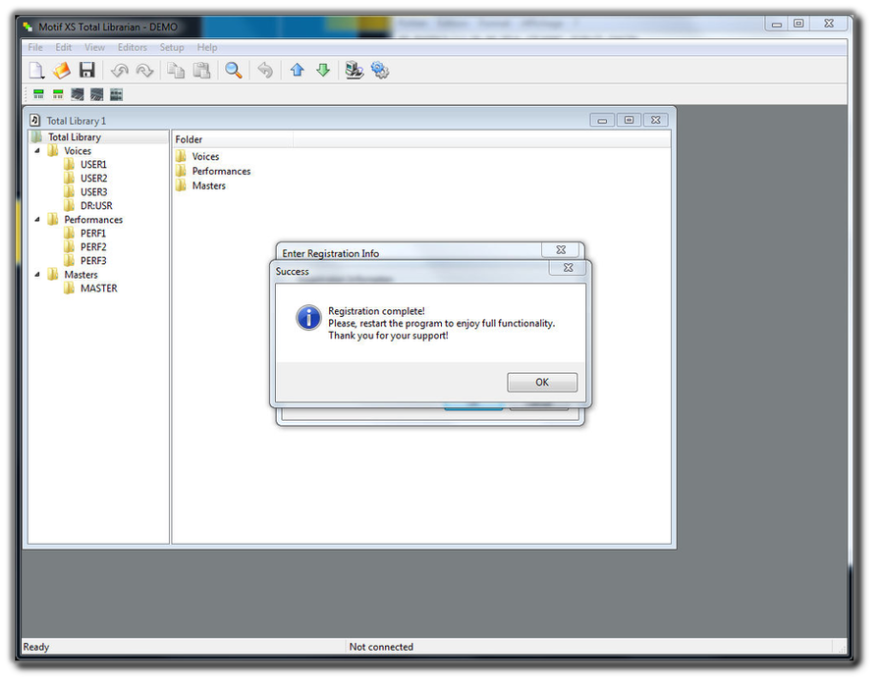The width and height of the screenshot is (878, 685).
Task: Click the first green-display icon on second toolbar
Action: tap(39, 94)
